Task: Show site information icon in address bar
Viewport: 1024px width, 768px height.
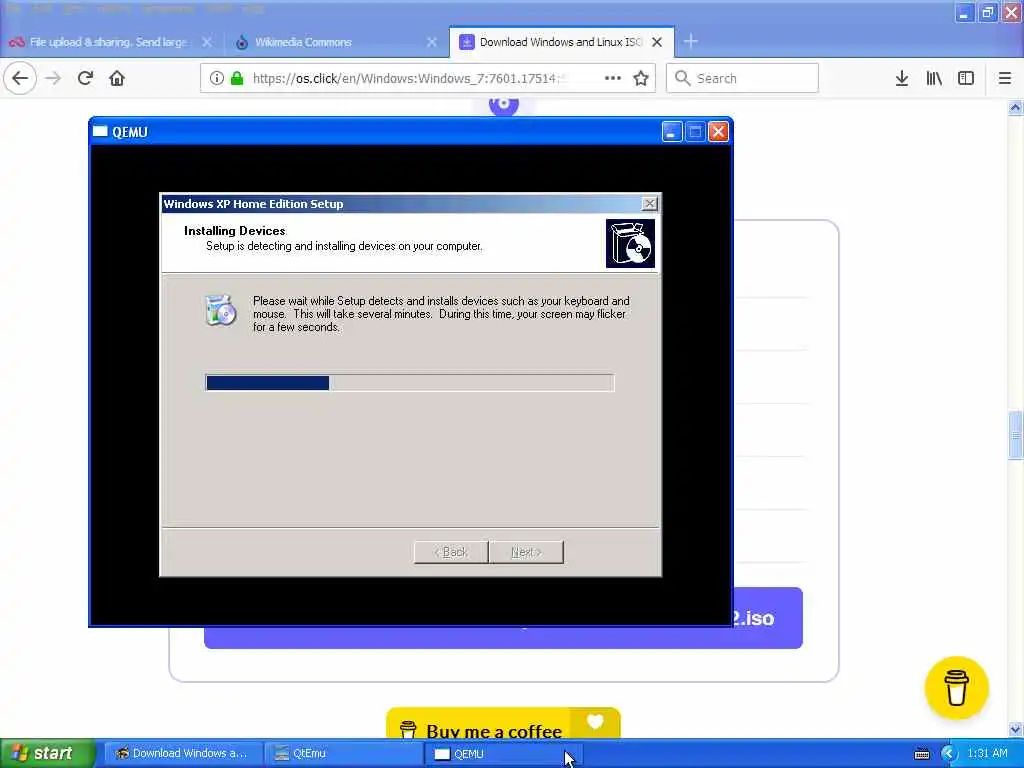Action: click(x=216, y=78)
